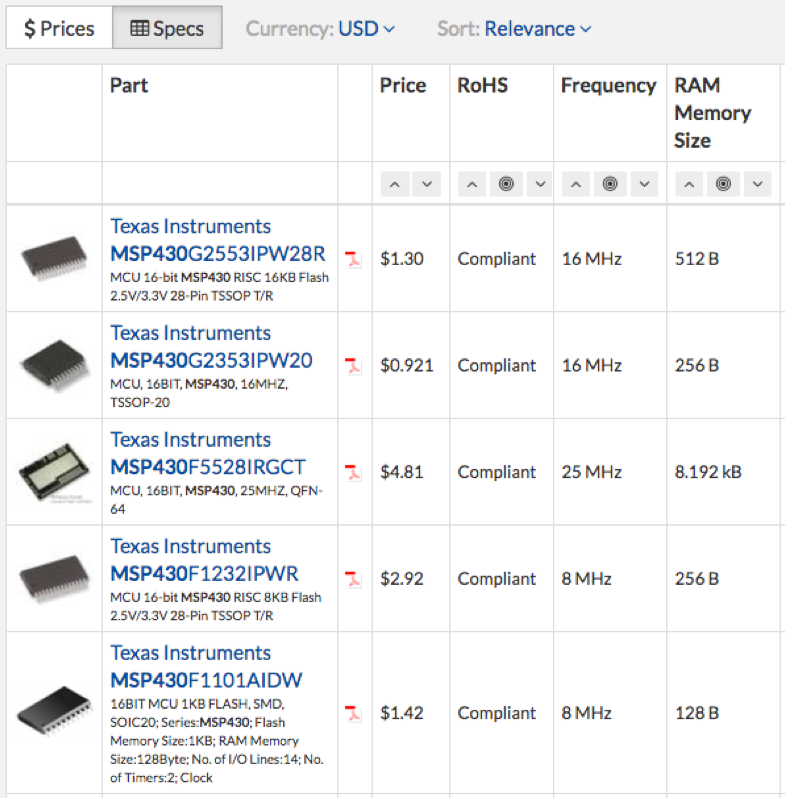The width and height of the screenshot is (785, 798).
Task: Switch to the Specs tab
Action: coord(167,28)
